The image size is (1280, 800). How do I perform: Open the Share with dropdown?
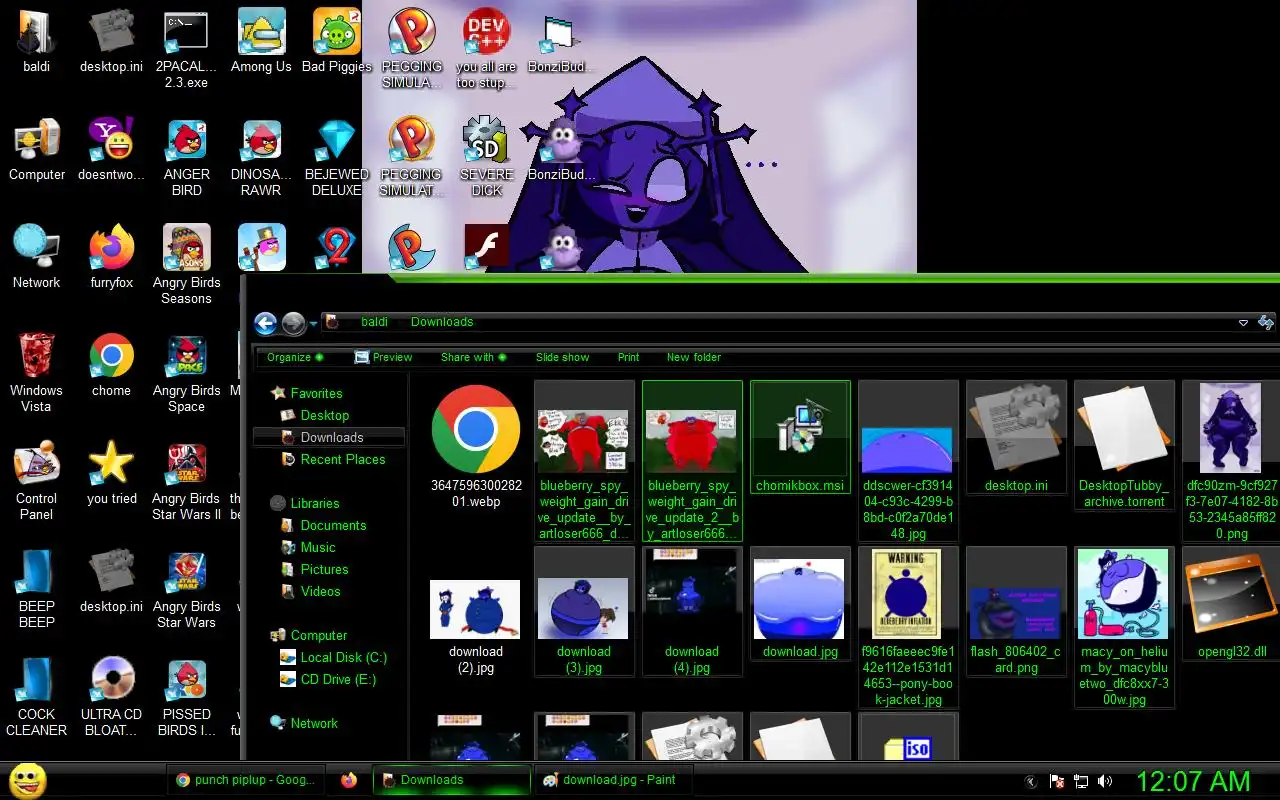(473, 357)
